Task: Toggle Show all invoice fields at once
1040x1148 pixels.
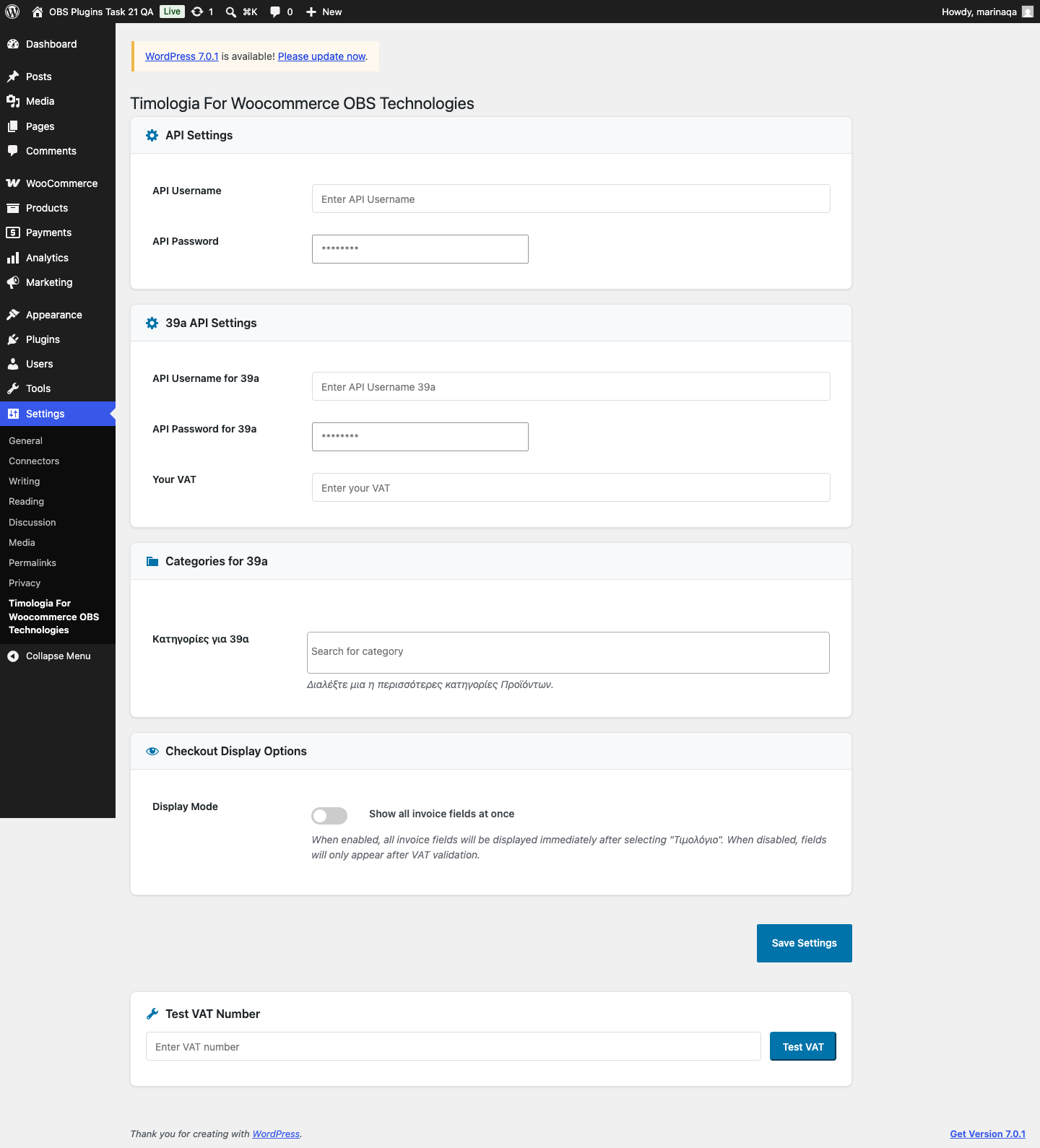Action: [x=329, y=815]
